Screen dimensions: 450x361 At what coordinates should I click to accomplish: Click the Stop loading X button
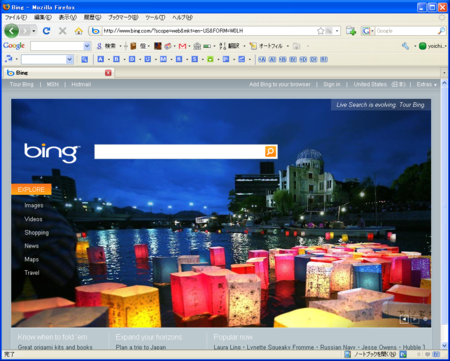62,31
